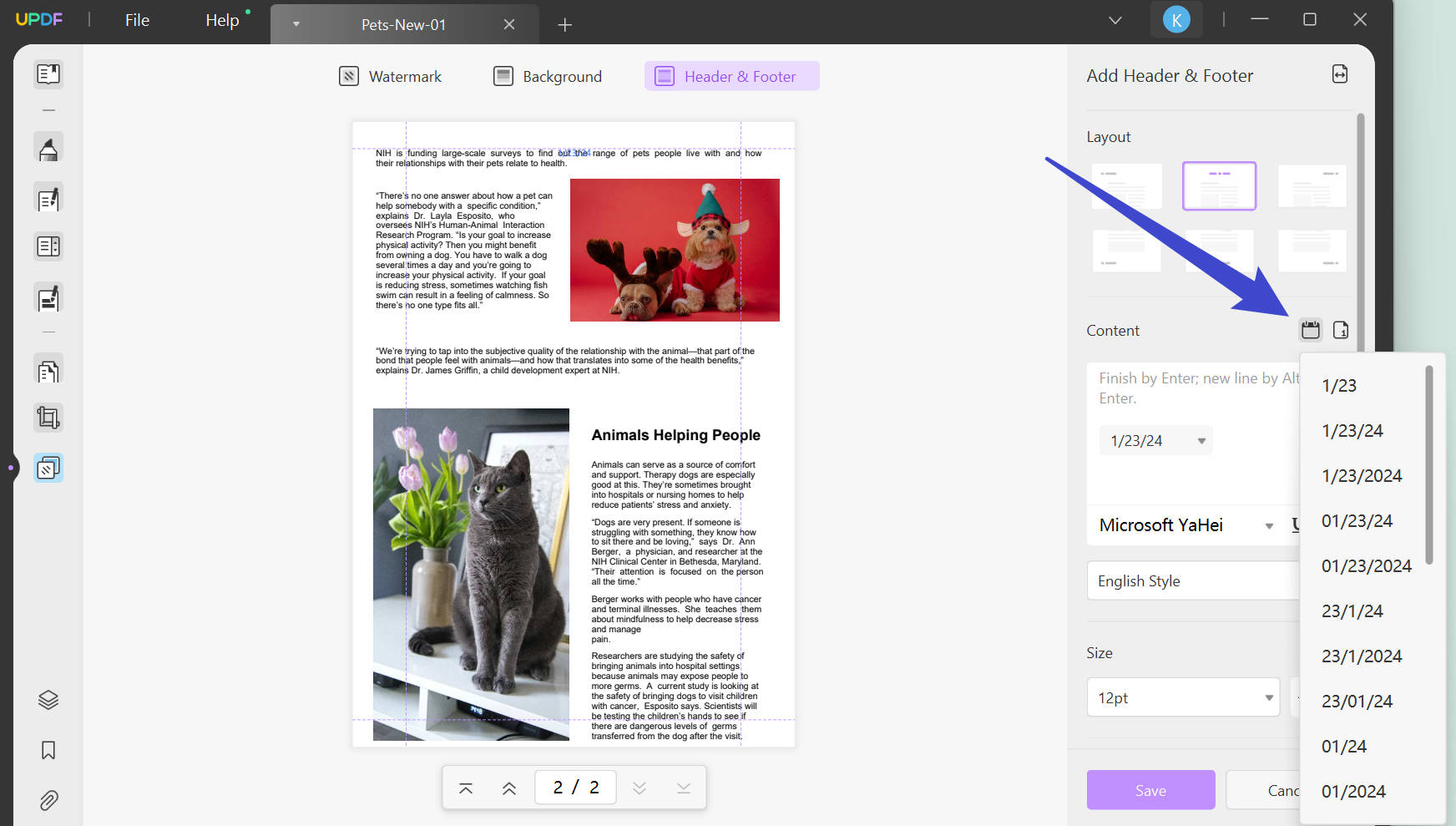Select the Crop Pages tool
Image resolution: width=1456 pixels, height=826 pixels.
48,417
